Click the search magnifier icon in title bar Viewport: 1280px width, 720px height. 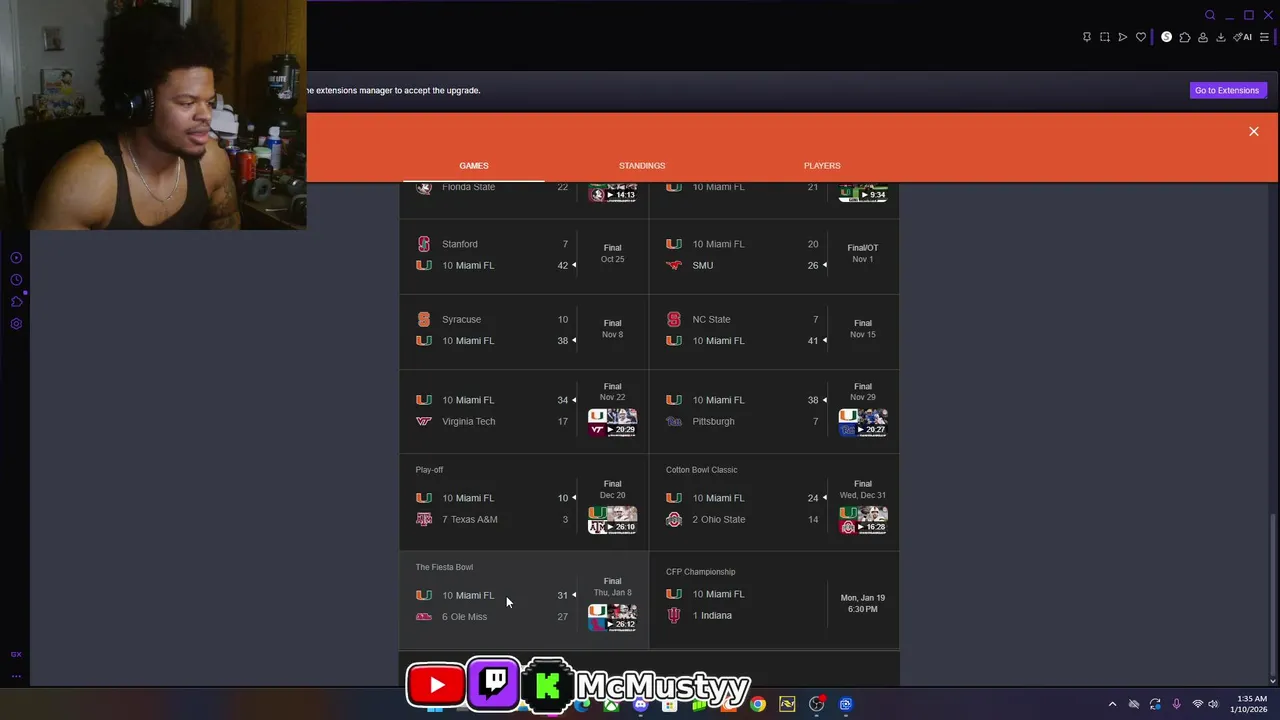(x=1210, y=15)
